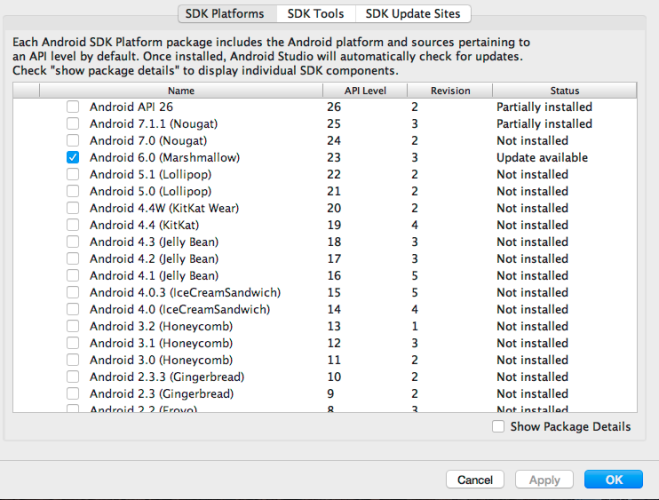
Task: Click API level 26 cell
Action: click(x=334, y=107)
